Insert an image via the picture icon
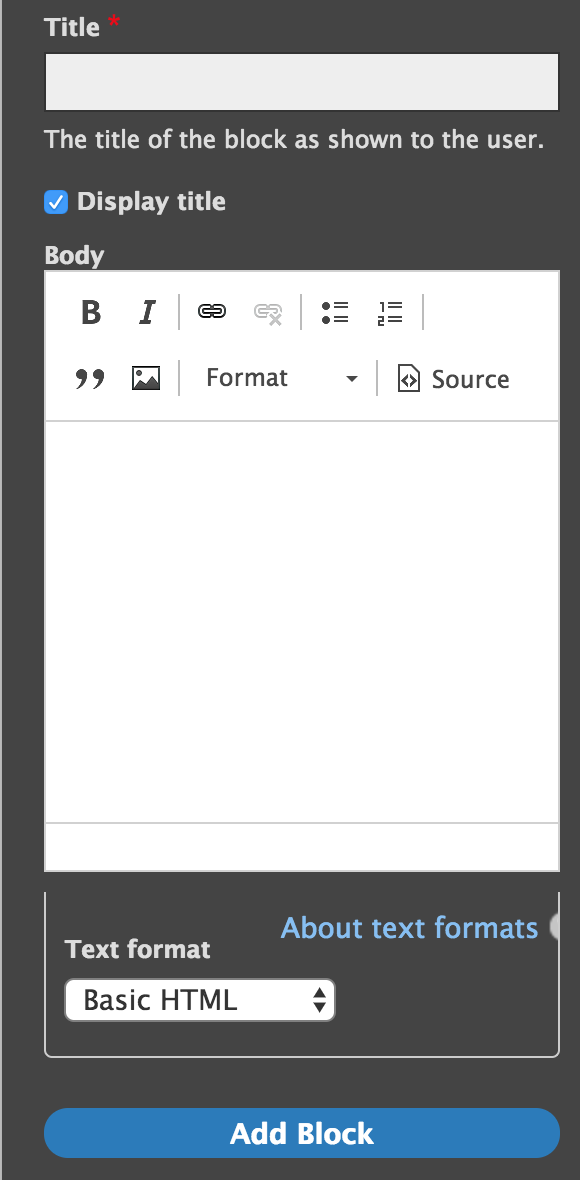This screenshot has height=1180, width=580. 146,378
